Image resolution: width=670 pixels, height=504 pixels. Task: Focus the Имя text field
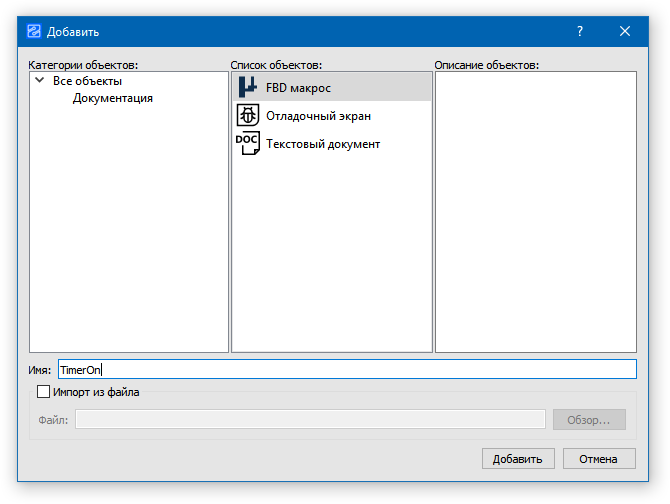[x=346, y=370]
